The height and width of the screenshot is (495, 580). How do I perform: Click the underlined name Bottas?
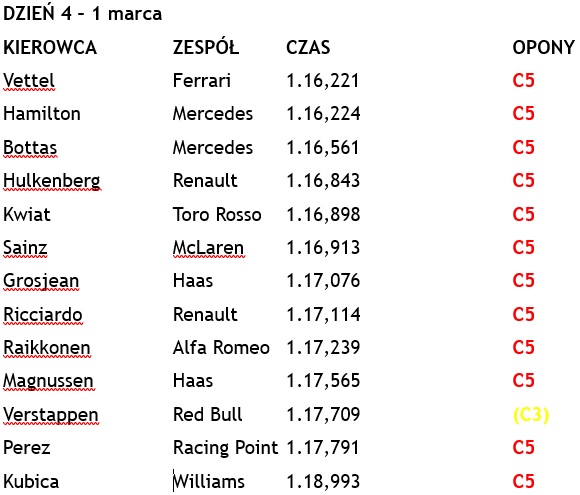30,148
